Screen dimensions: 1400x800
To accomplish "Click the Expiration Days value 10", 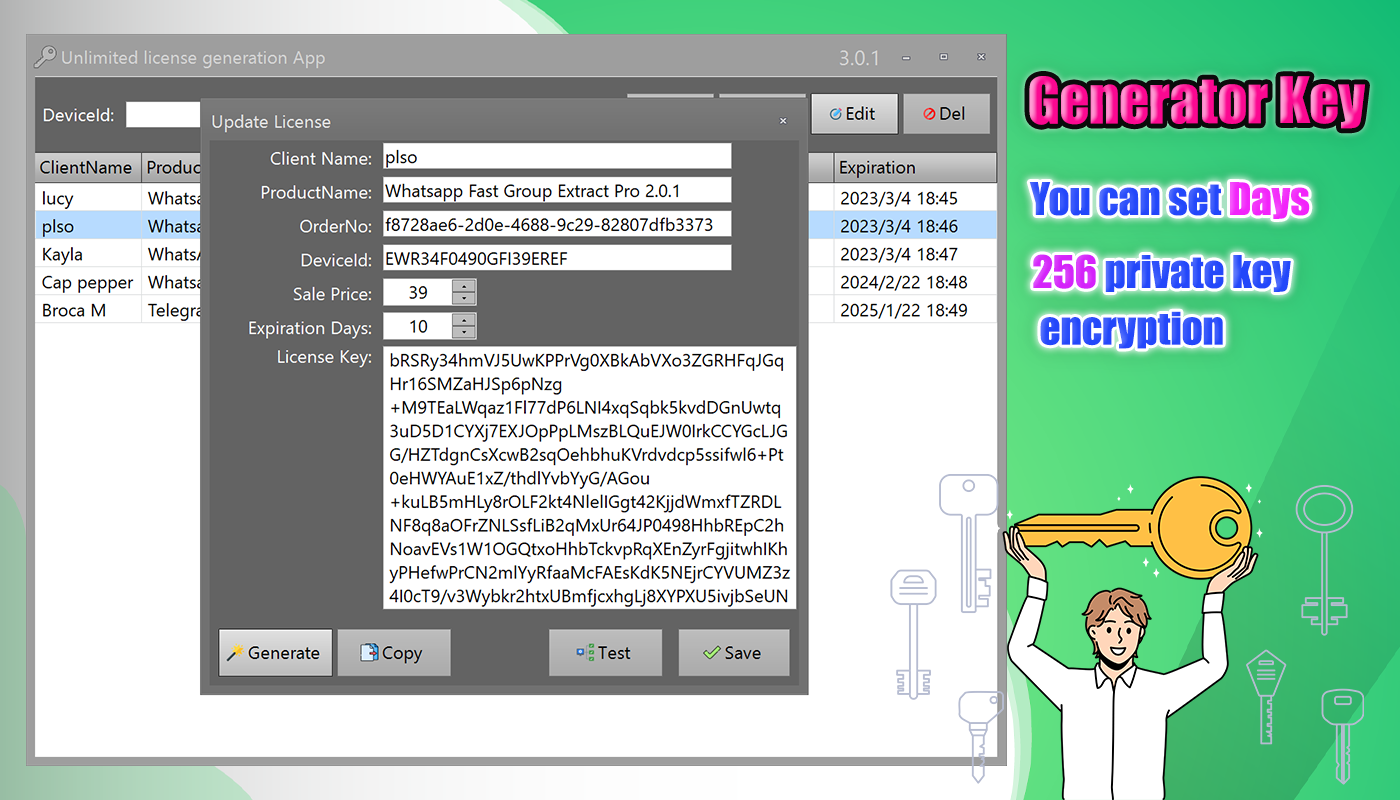I will [418, 326].
